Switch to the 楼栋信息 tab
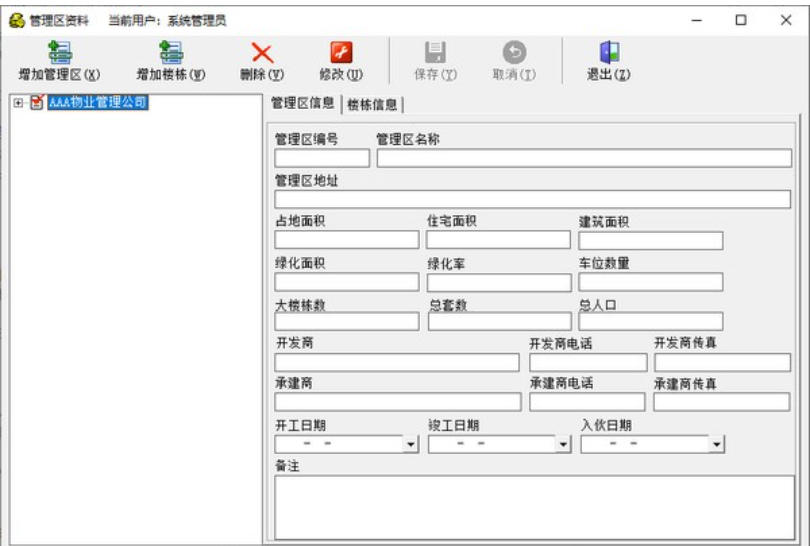810x546 pixels. pos(372,104)
